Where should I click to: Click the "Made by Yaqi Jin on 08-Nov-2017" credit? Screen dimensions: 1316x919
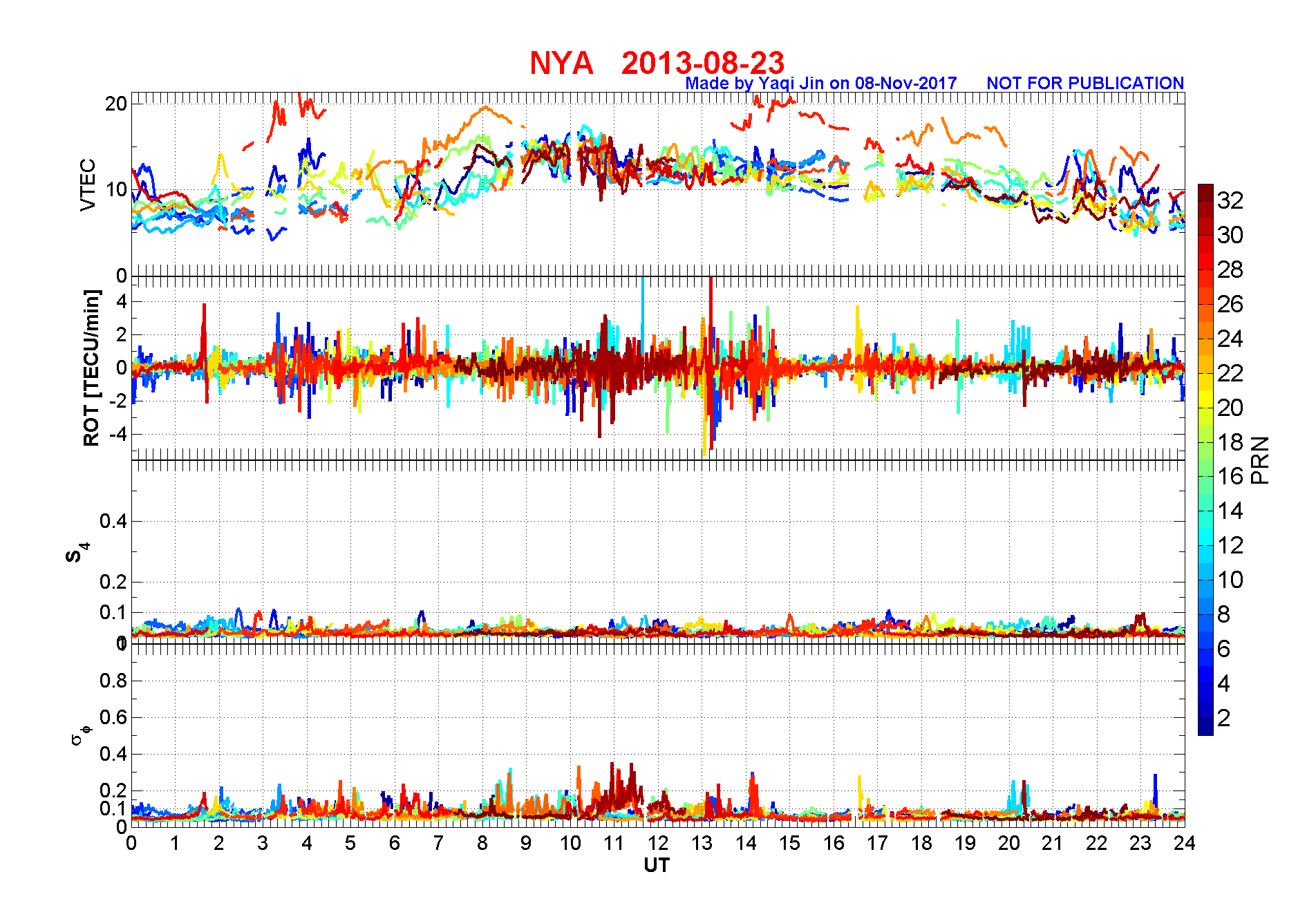(x=821, y=84)
